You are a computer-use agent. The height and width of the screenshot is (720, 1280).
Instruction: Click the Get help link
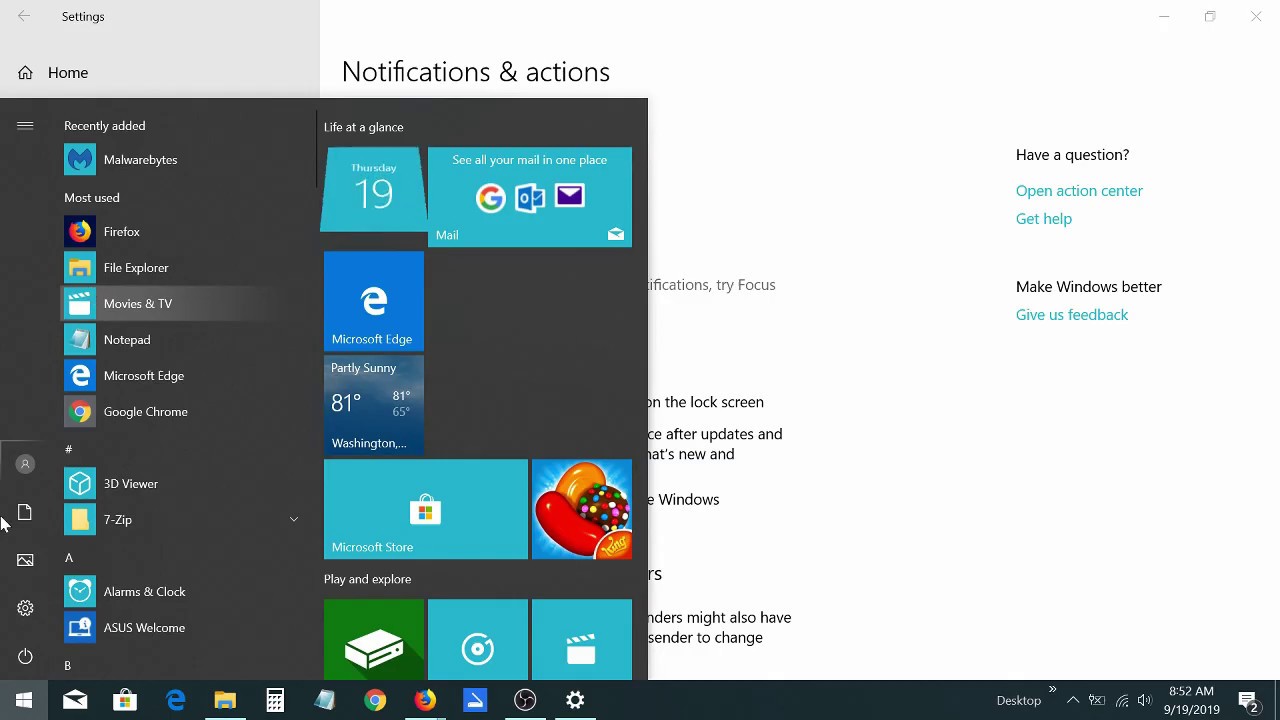pyautogui.click(x=1044, y=219)
